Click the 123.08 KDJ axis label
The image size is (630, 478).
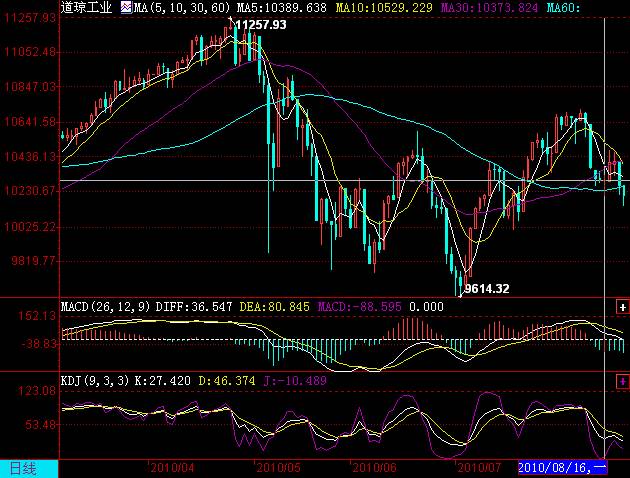pos(37,390)
